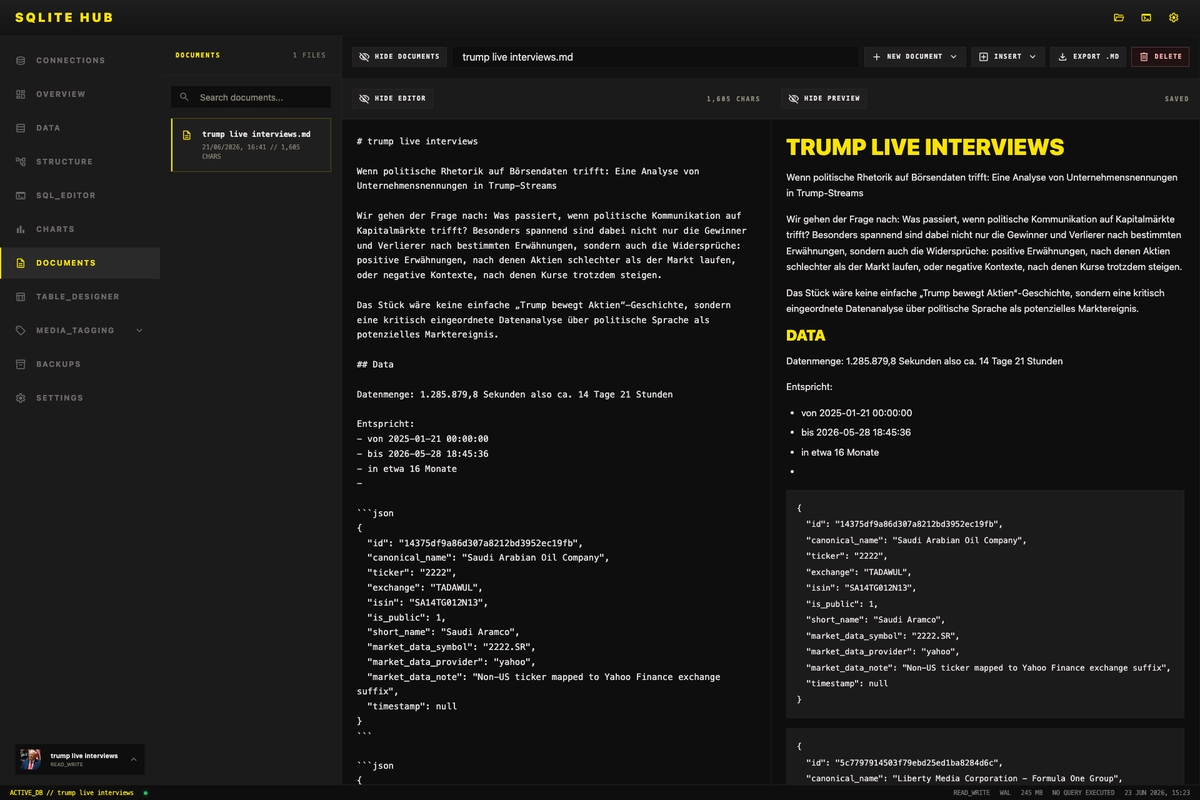
Task: Click the SAVED status label
Action: 1177,99
